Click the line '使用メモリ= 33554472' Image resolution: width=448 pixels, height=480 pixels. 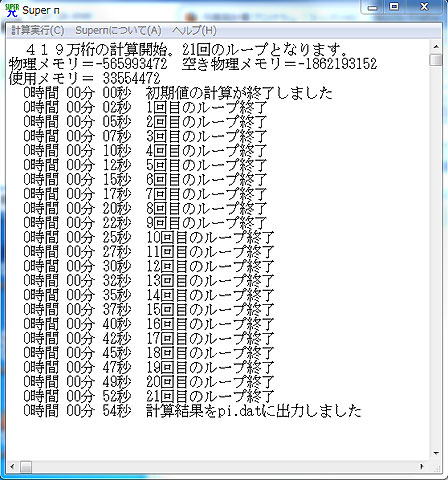pos(84,79)
